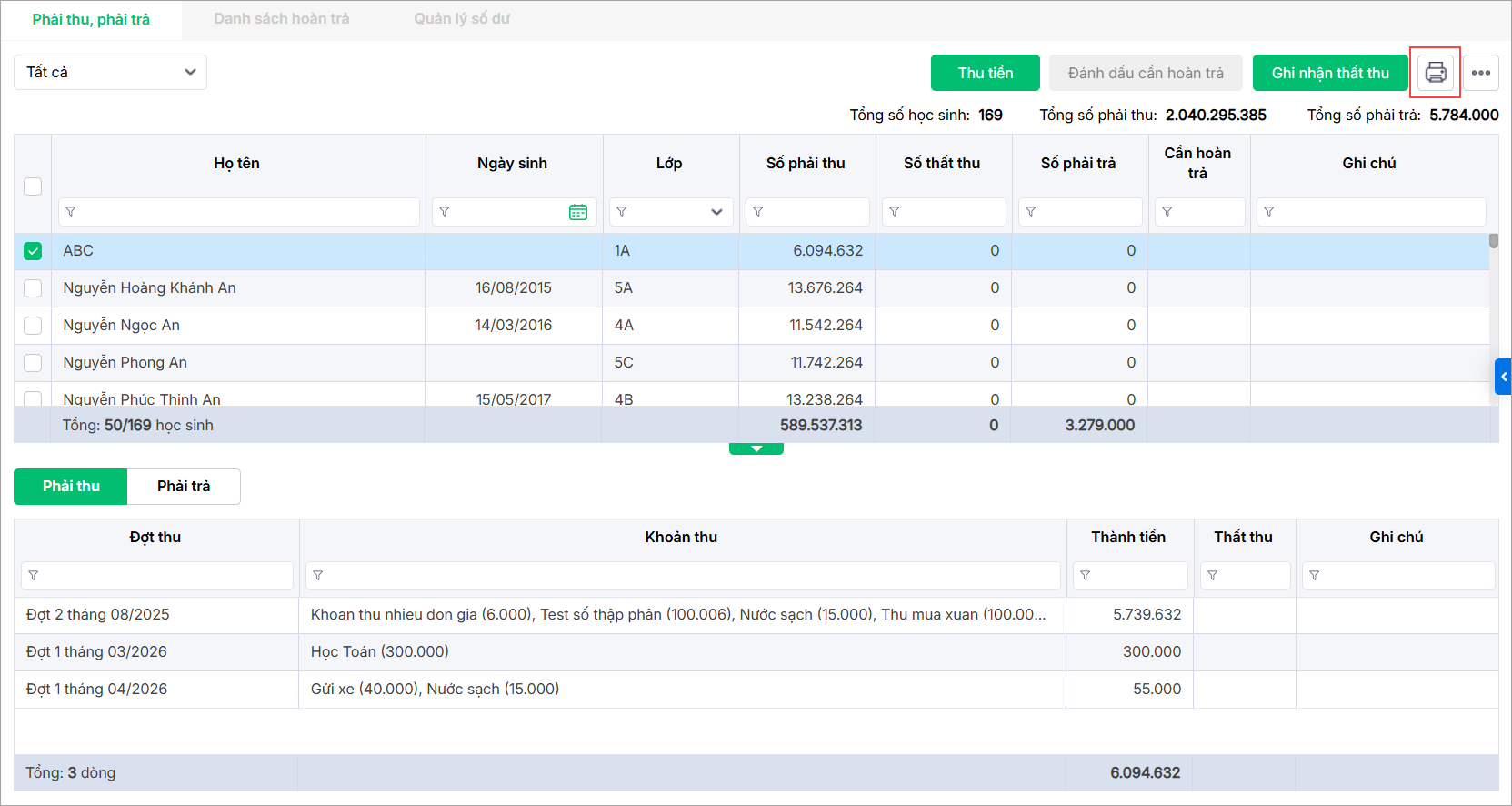
Task: Expand the Lớp filter dropdown
Action: click(x=716, y=212)
